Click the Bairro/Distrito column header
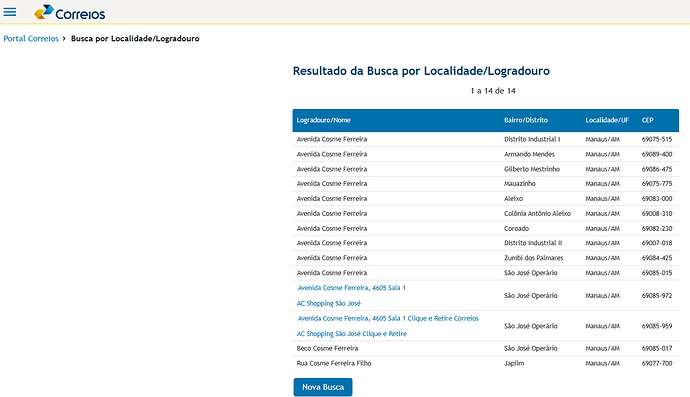 [x=526, y=120]
